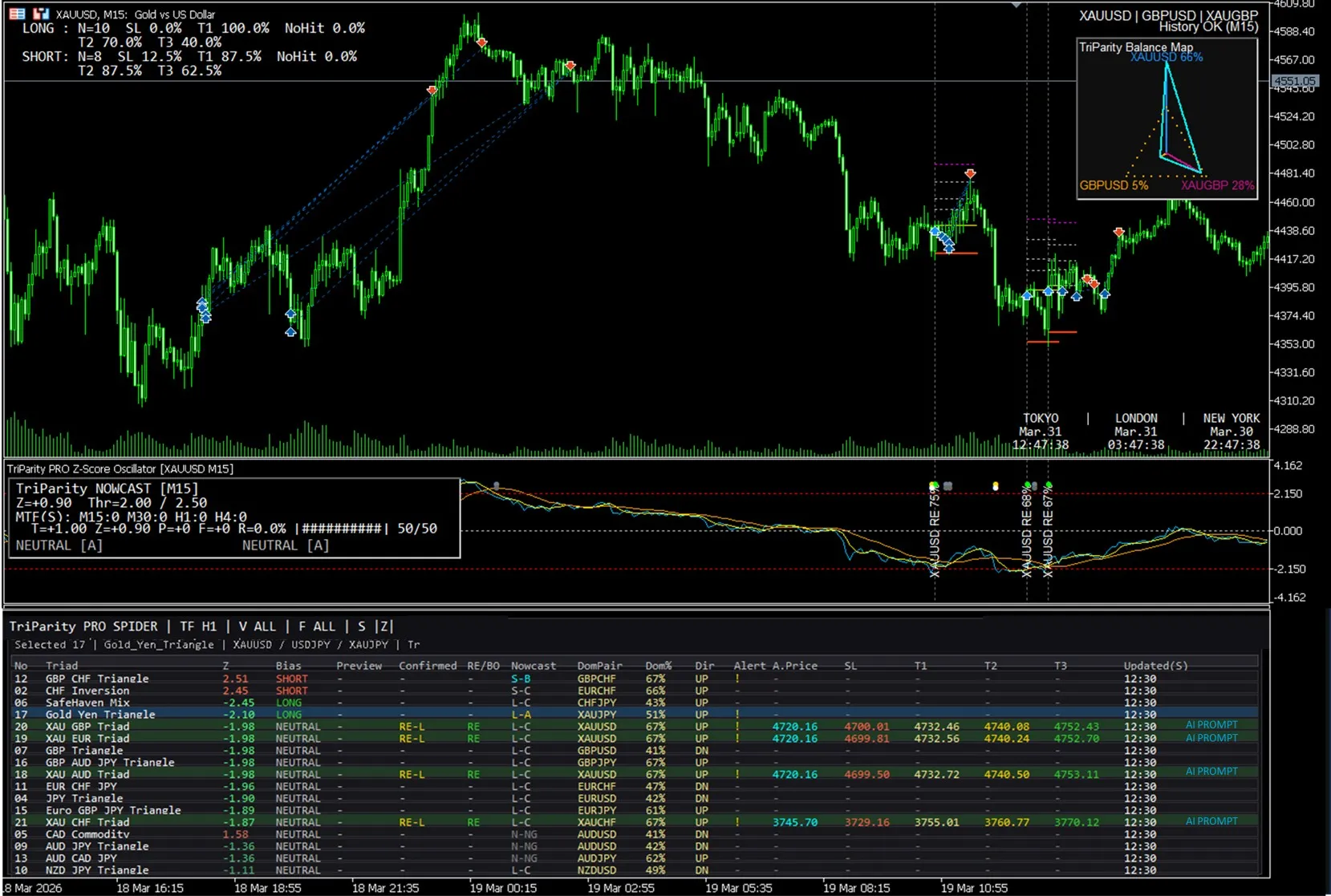The height and width of the screenshot is (896, 1331).
Task: Click the 19 Mar 00:15 time axis label
Action: click(503, 888)
